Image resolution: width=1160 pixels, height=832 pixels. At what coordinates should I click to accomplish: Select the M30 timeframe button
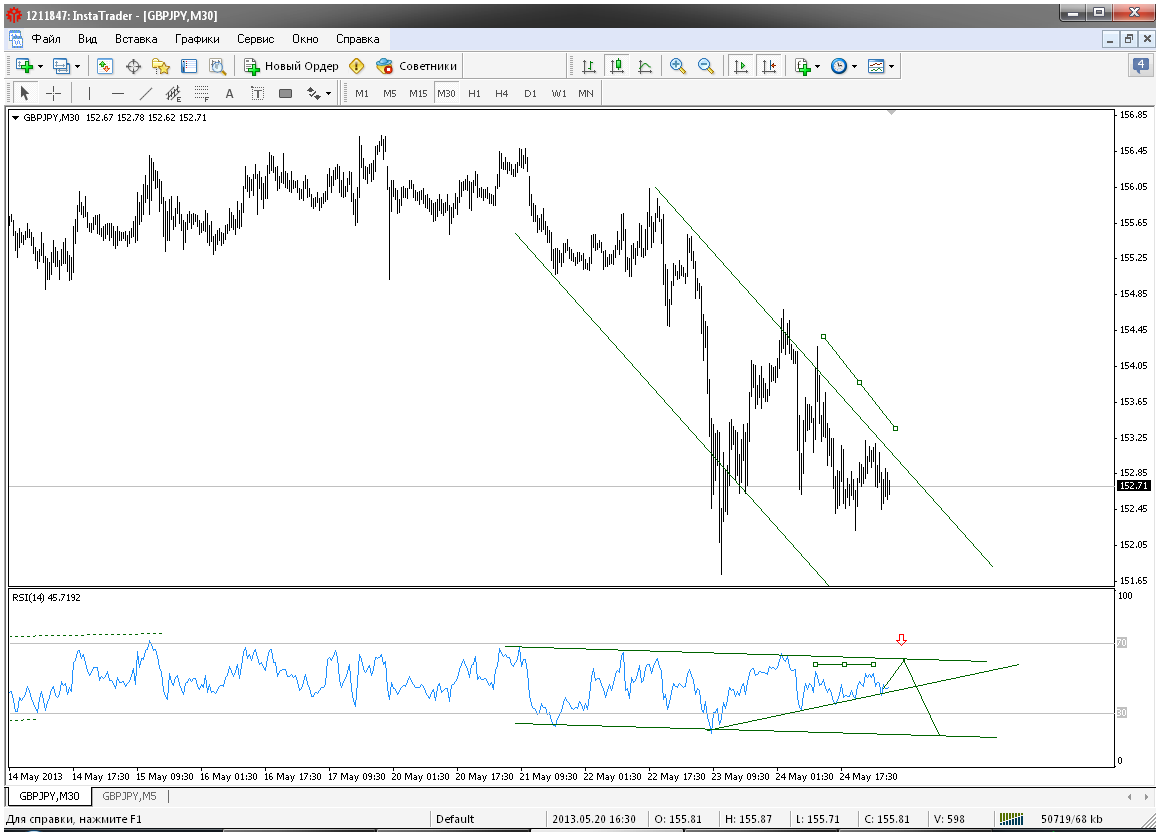[446, 93]
